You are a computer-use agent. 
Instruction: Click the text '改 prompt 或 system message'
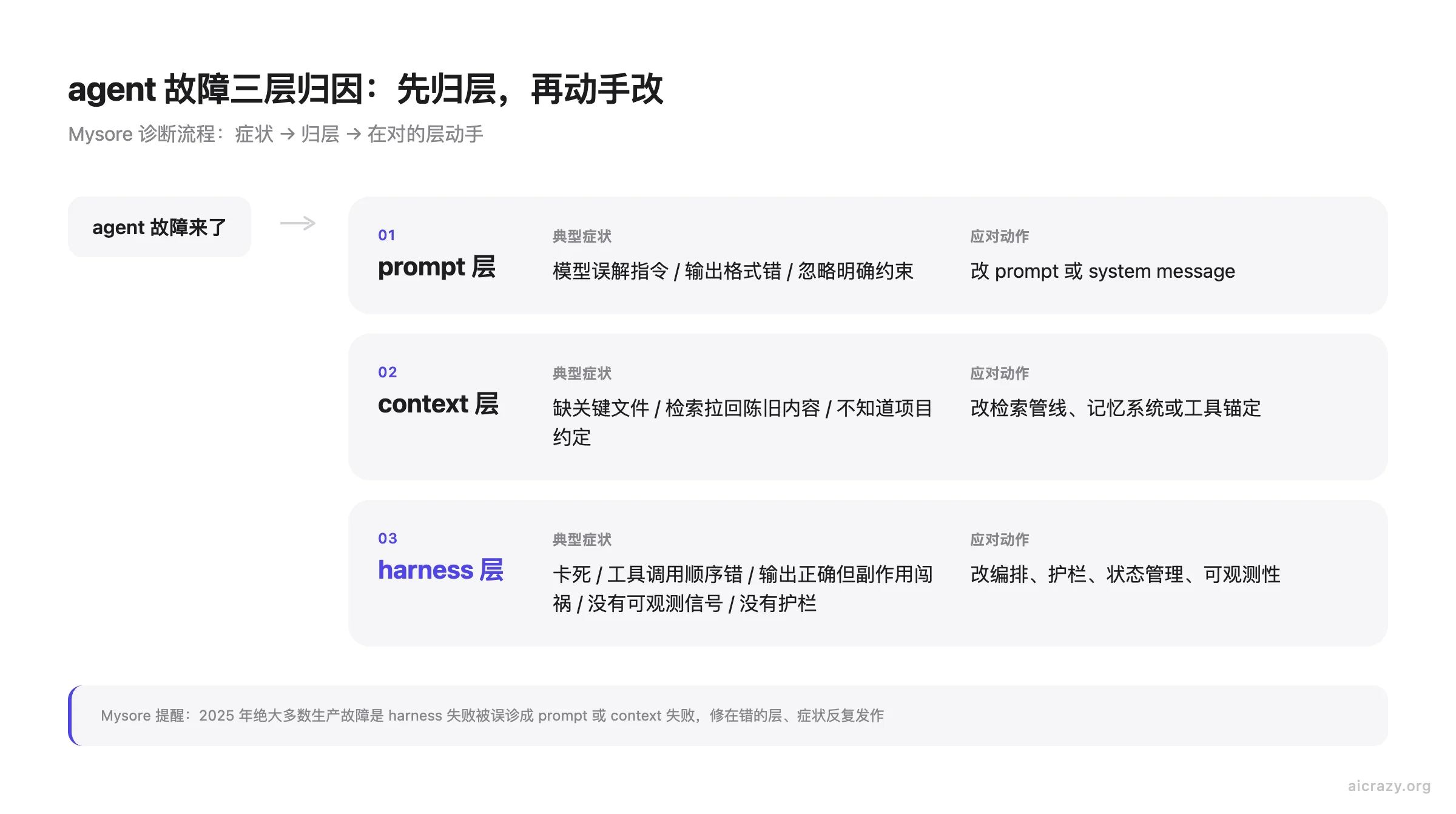pos(1102,271)
